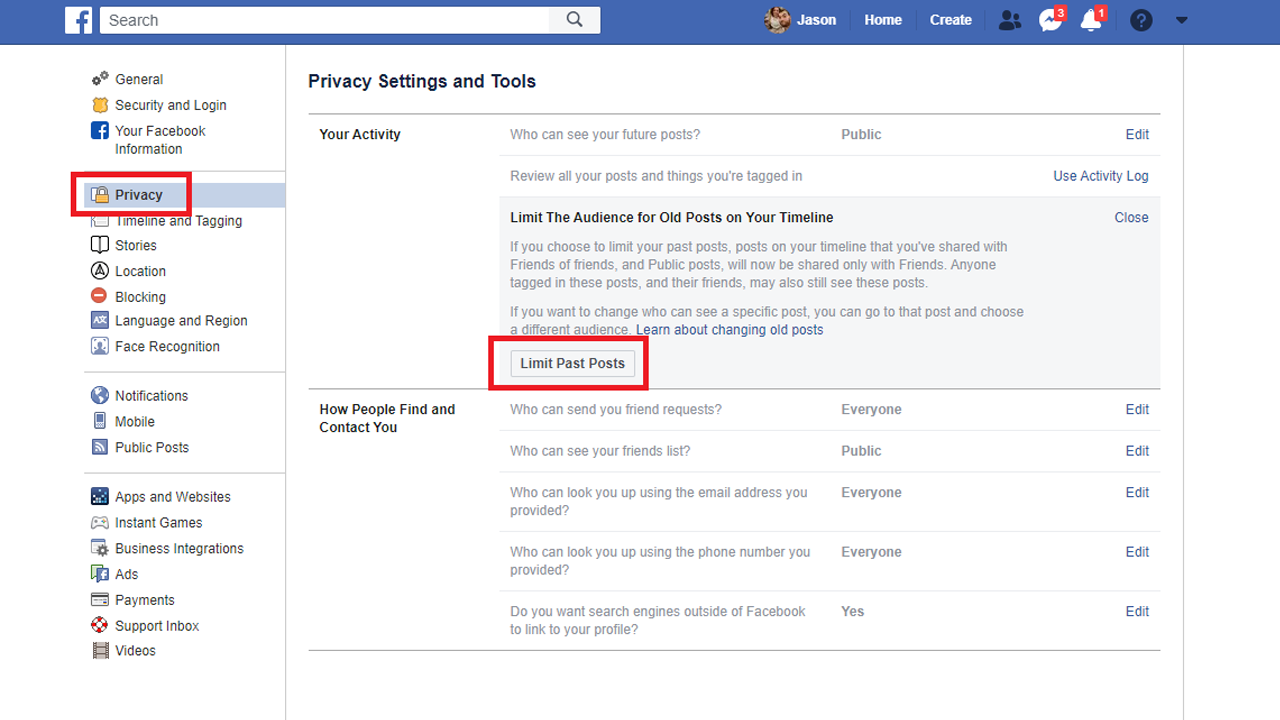Click the Public Posts feed icon

[100, 448]
